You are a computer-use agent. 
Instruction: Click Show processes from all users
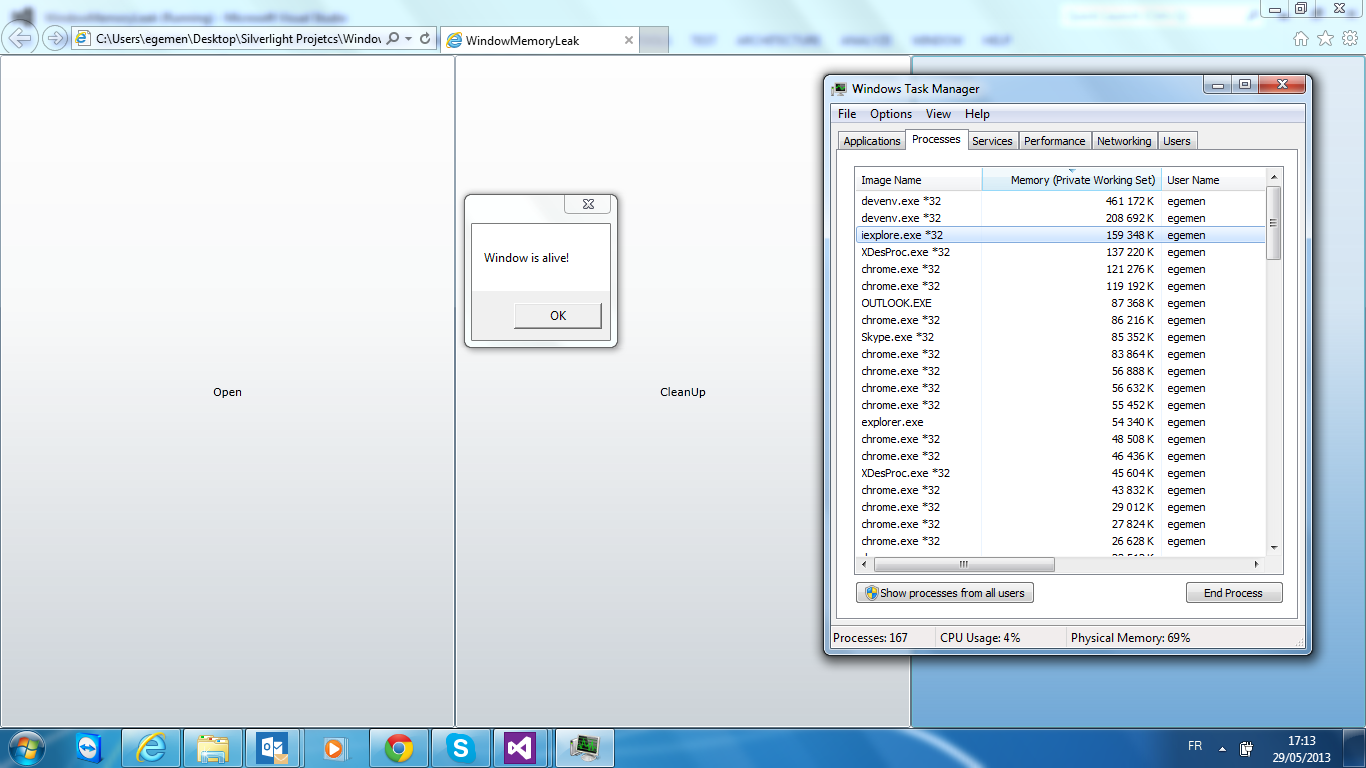[945, 593]
